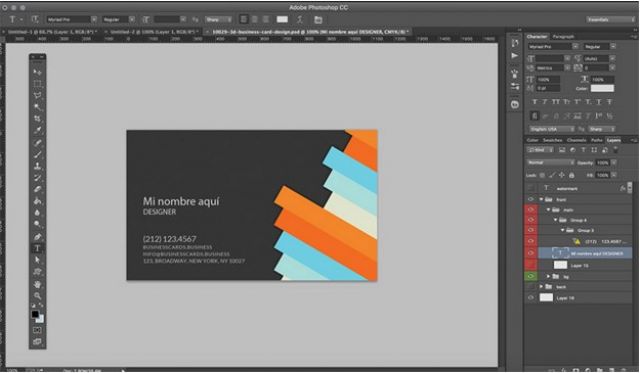The height and width of the screenshot is (373, 640).
Task: Select the Move tool in the toolbox
Action: click(37, 72)
